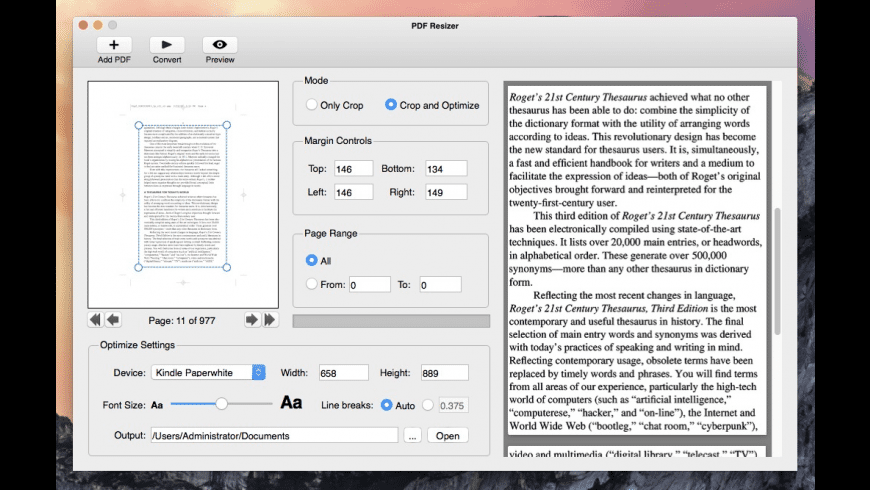Click the Right margin field
This screenshot has width=870, height=490.
(446, 192)
